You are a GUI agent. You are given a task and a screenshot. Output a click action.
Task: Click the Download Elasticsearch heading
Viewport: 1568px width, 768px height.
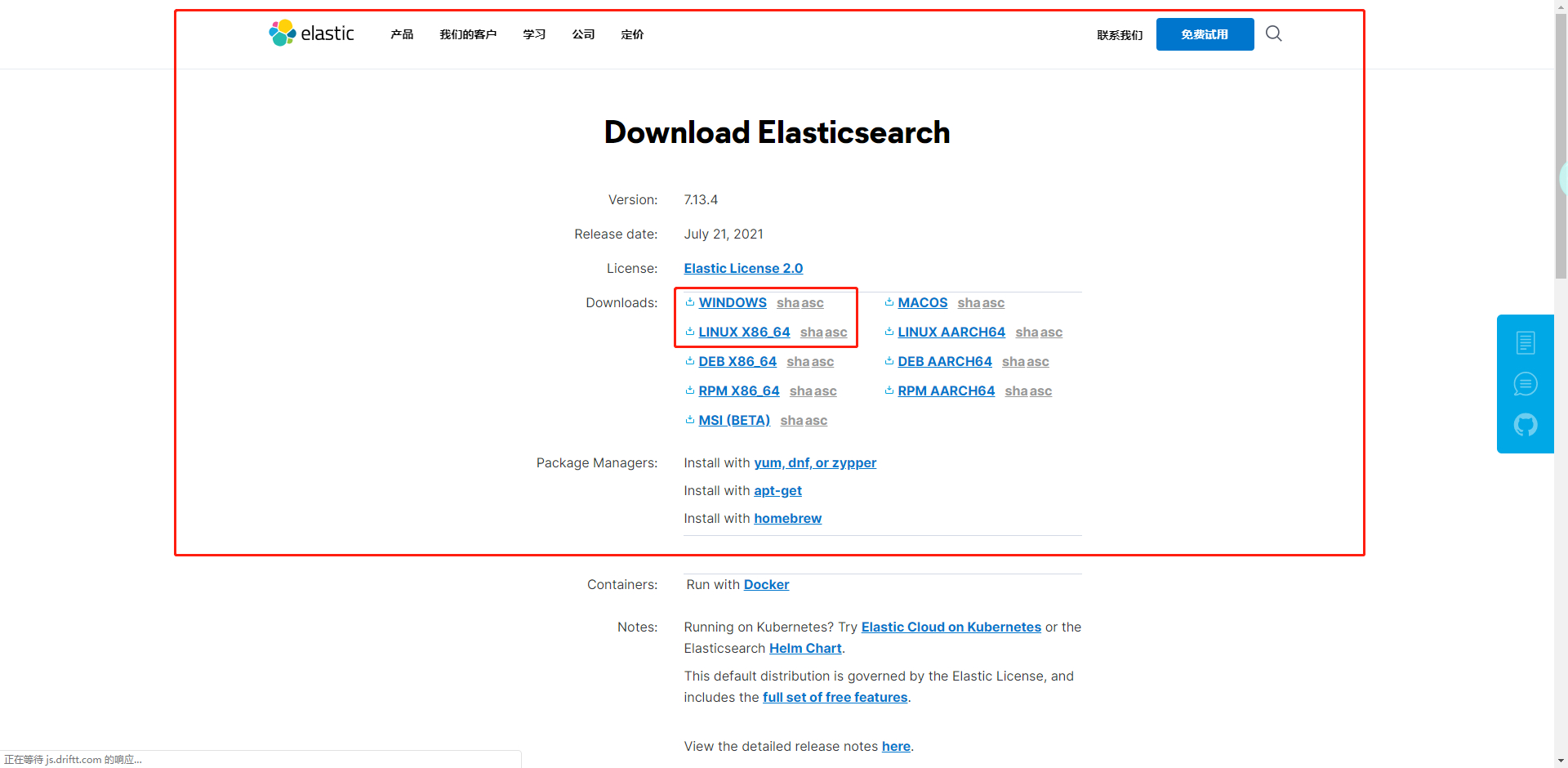[x=777, y=132]
